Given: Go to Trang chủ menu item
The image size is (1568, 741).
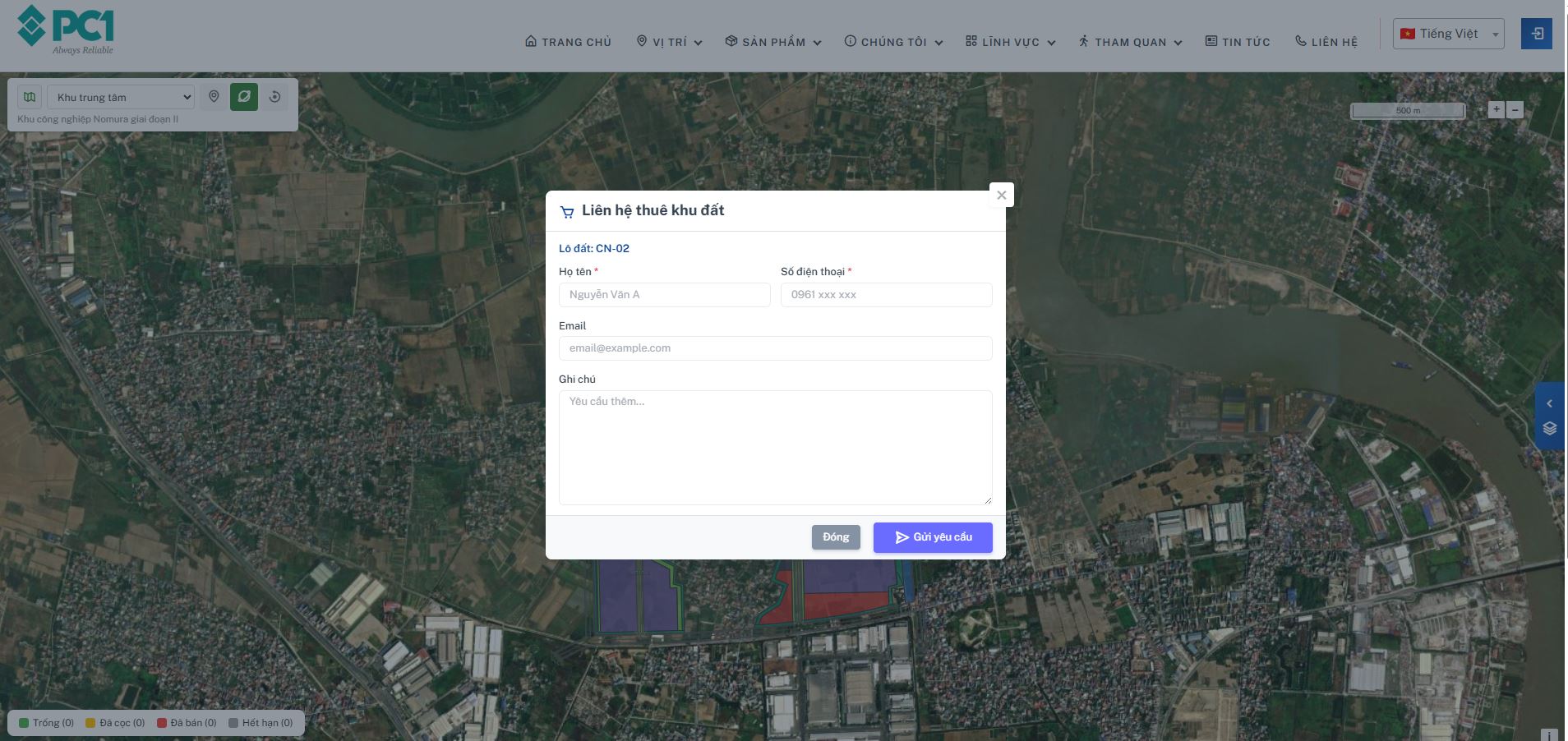Looking at the screenshot, I should (x=568, y=42).
